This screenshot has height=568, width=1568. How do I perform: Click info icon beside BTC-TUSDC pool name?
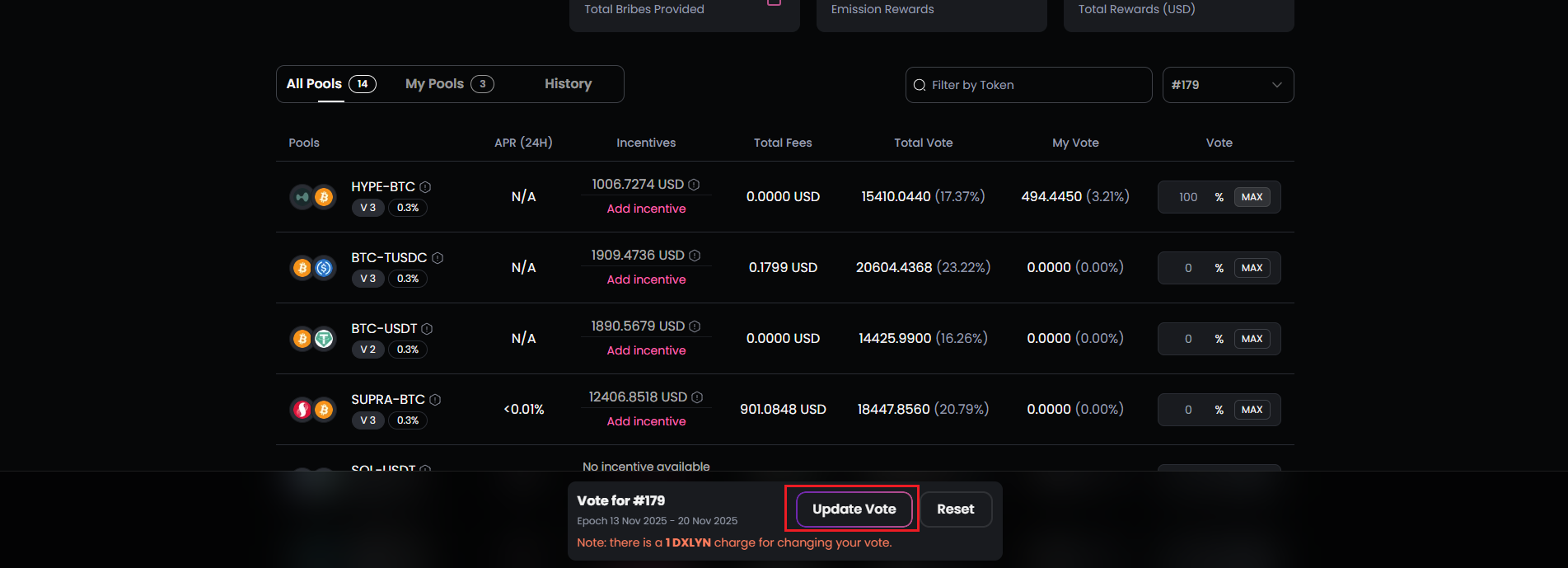tap(438, 258)
